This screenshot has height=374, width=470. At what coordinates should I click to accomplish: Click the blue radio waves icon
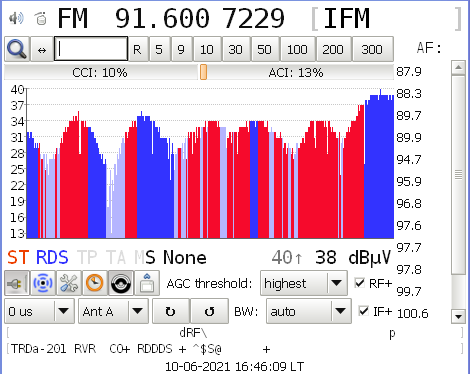click(x=43, y=283)
